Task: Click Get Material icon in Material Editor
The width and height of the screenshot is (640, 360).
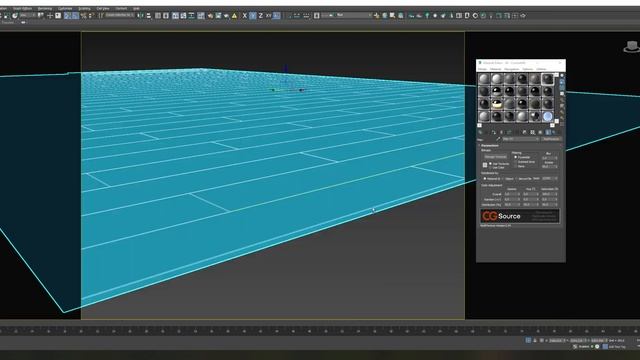Action: point(480,132)
